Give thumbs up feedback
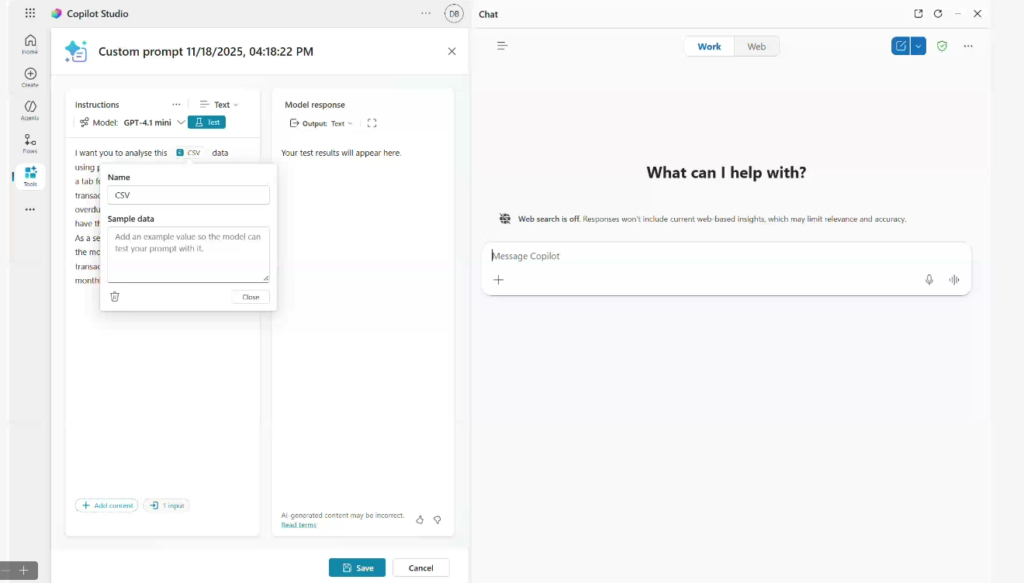The width and height of the screenshot is (1024, 583). click(x=420, y=520)
